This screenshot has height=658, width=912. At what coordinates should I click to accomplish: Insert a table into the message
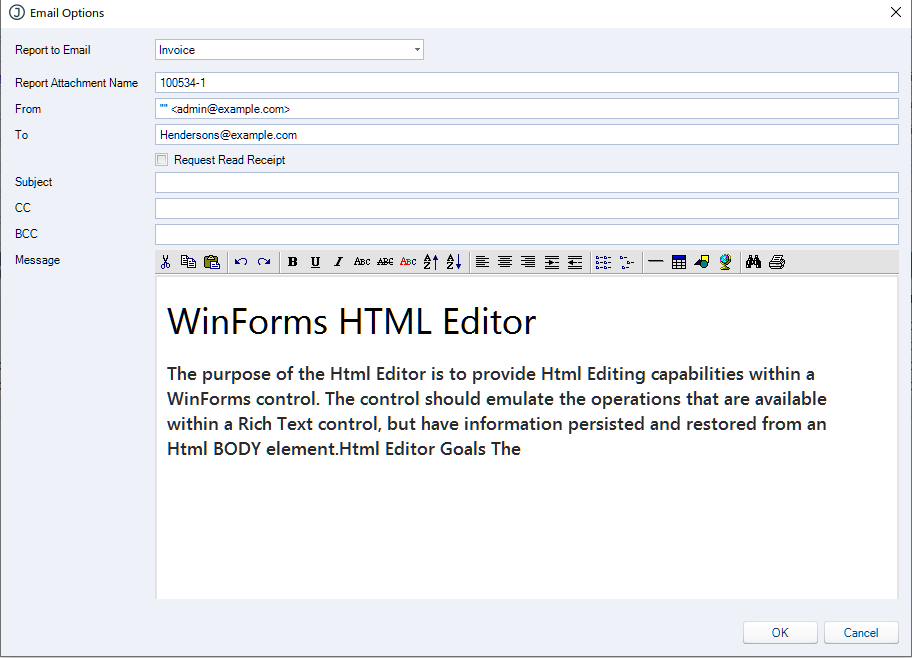679,262
